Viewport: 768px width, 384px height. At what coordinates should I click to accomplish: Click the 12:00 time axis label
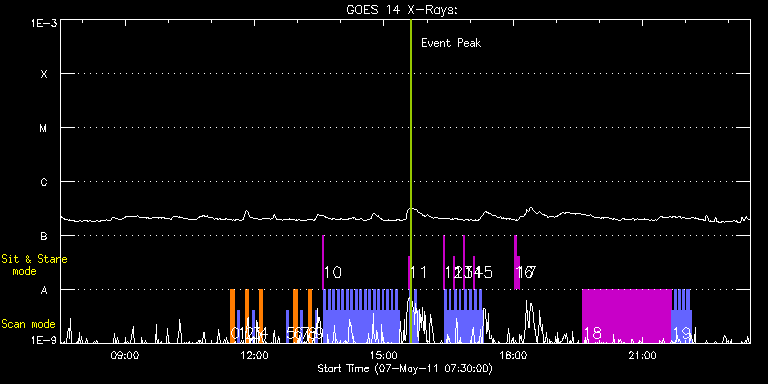coord(255,356)
